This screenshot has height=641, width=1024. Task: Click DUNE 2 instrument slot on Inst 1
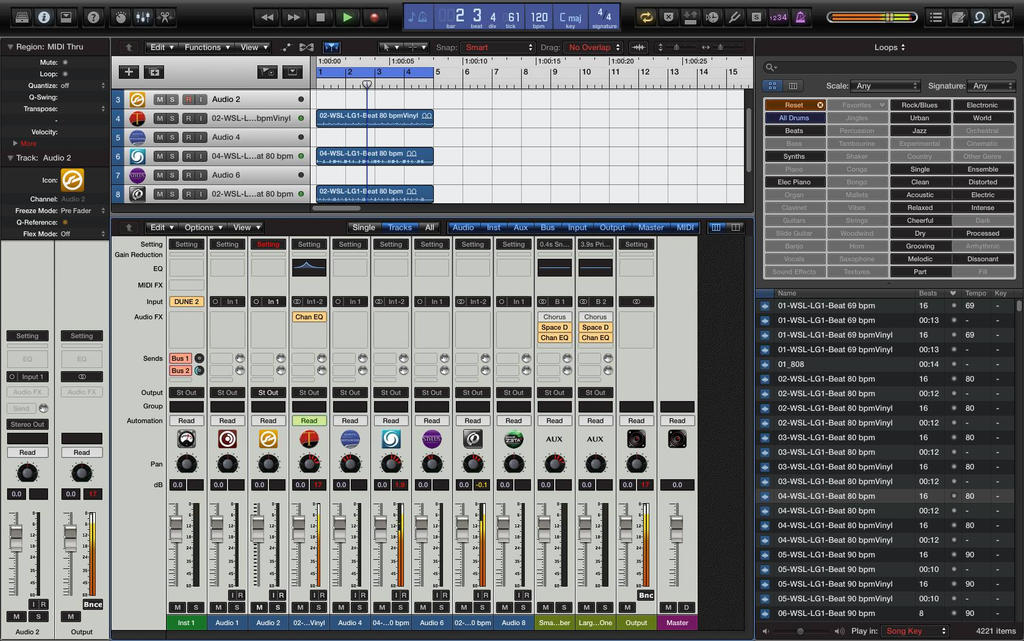tap(186, 302)
